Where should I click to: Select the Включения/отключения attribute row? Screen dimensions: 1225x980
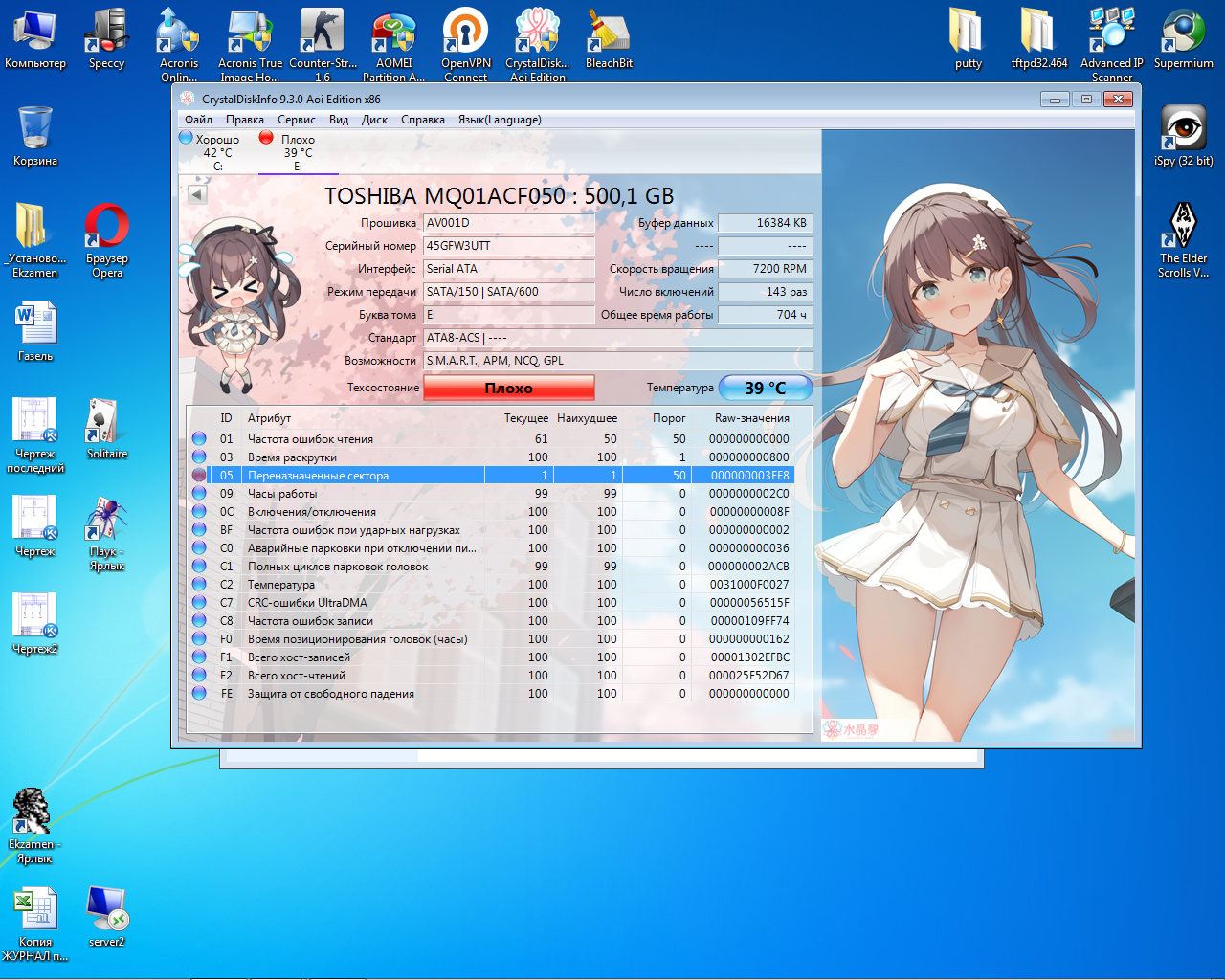click(491, 512)
